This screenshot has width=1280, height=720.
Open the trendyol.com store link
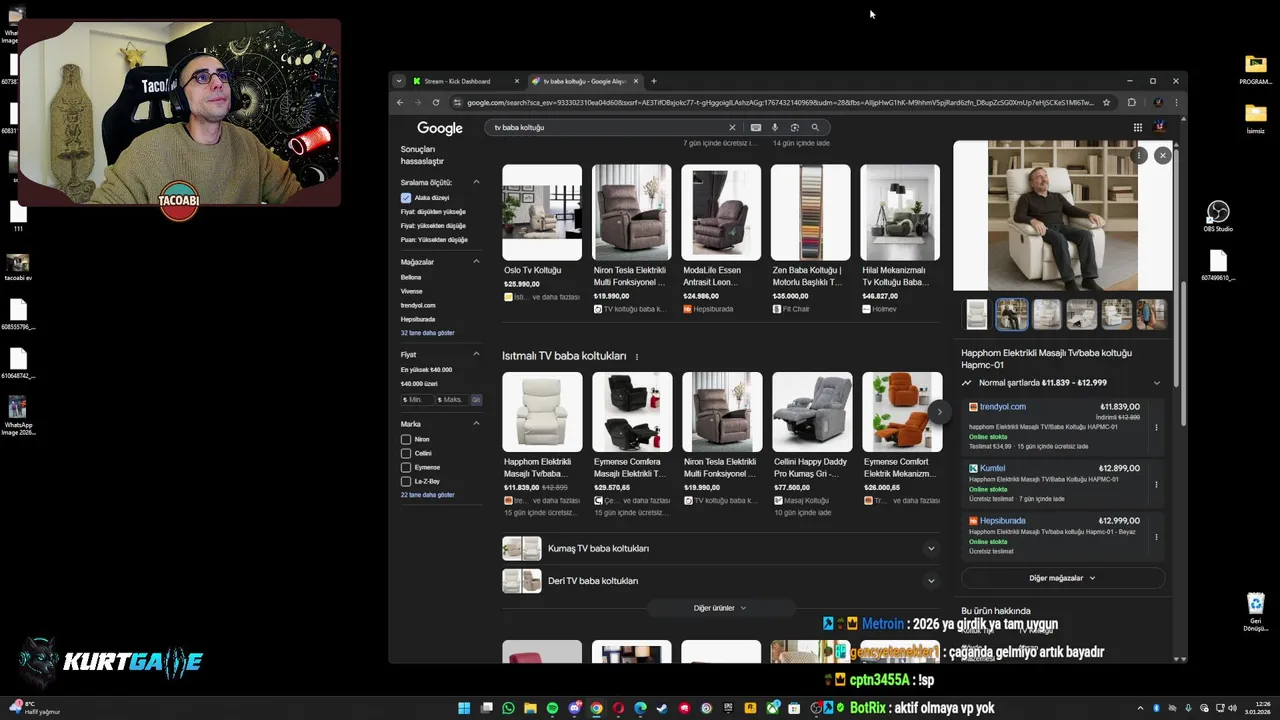point(1003,407)
